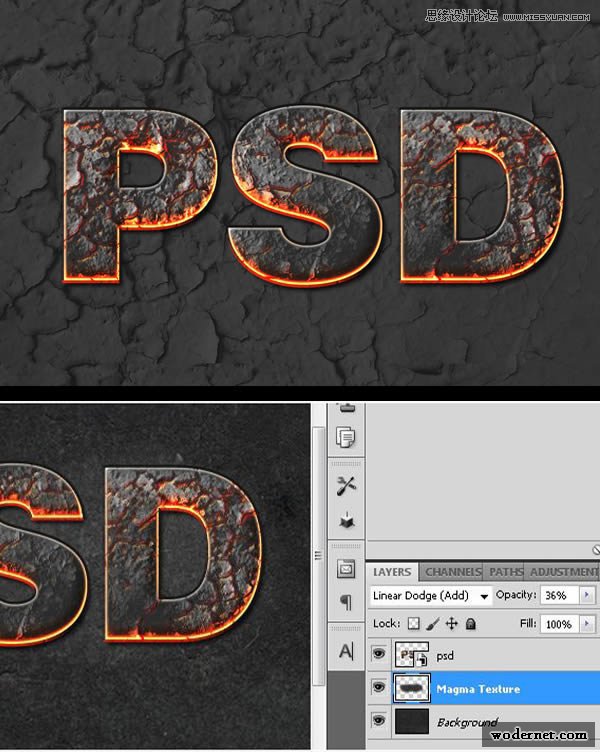Select the psd layer name
The height and width of the screenshot is (752, 600).
click(x=445, y=656)
